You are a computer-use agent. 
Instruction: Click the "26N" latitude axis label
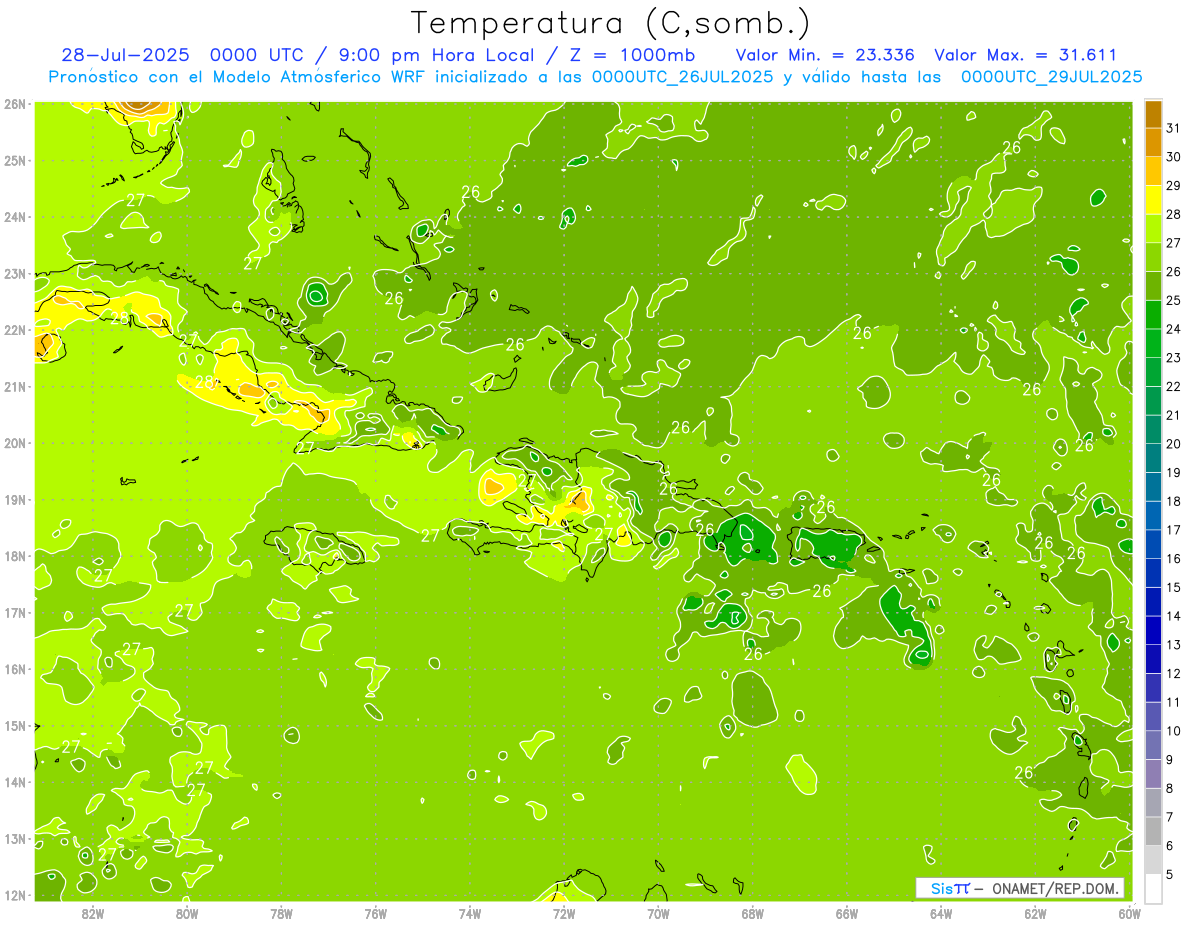click(14, 104)
